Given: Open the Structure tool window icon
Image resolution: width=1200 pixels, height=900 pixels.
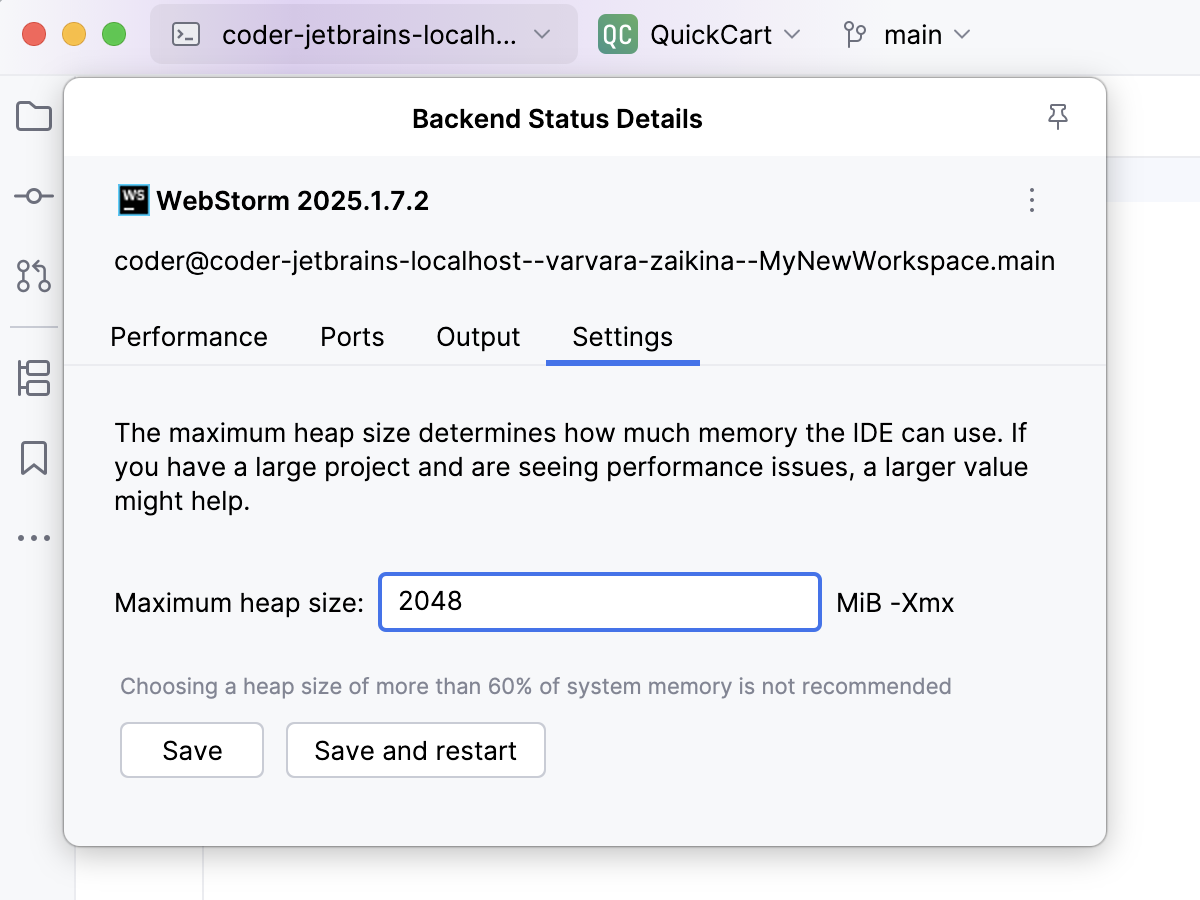Looking at the screenshot, I should (34, 379).
